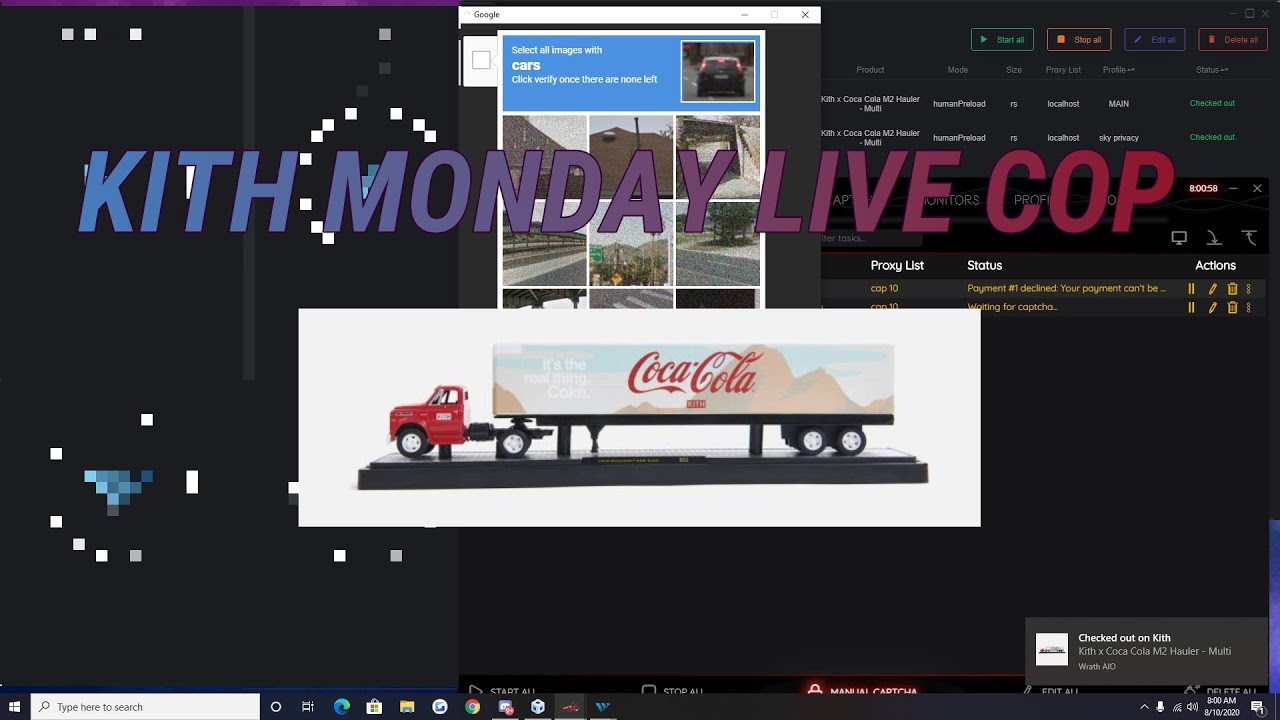Click MANUAL CAPTCHA in the bottom bar
This screenshot has width=1280, height=720.
pos(862,691)
